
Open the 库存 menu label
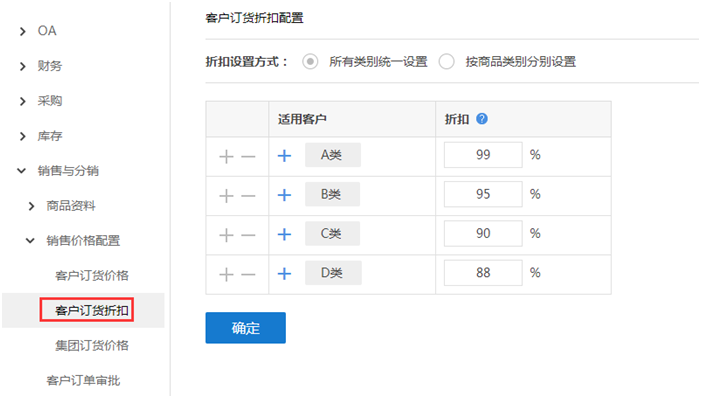(x=50, y=136)
